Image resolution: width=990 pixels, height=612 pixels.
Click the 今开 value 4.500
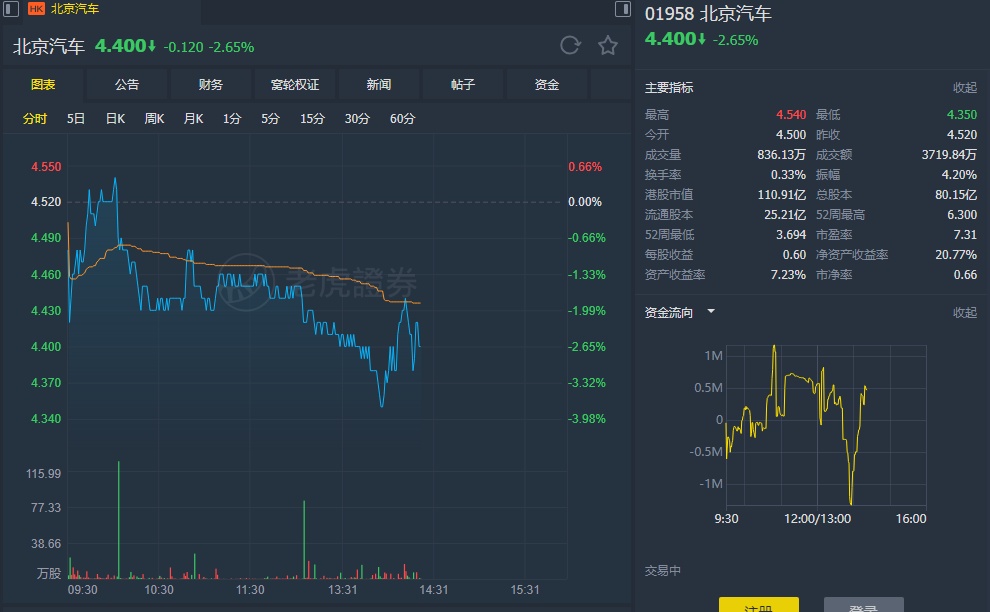point(790,135)
